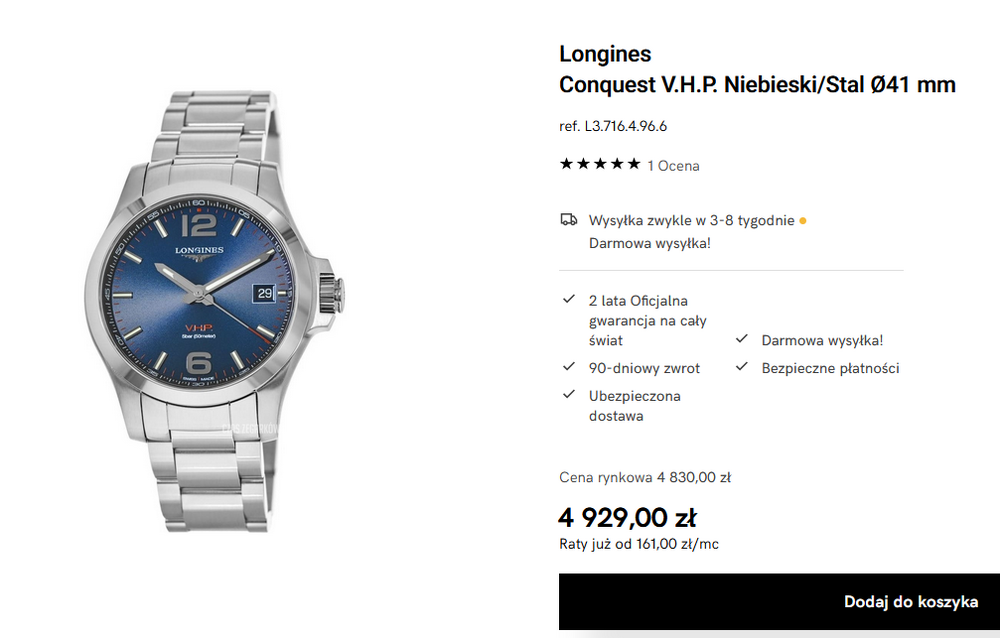Click the Wysyłka zwykle w 3-8 tygodnie text

click(691, 221)
